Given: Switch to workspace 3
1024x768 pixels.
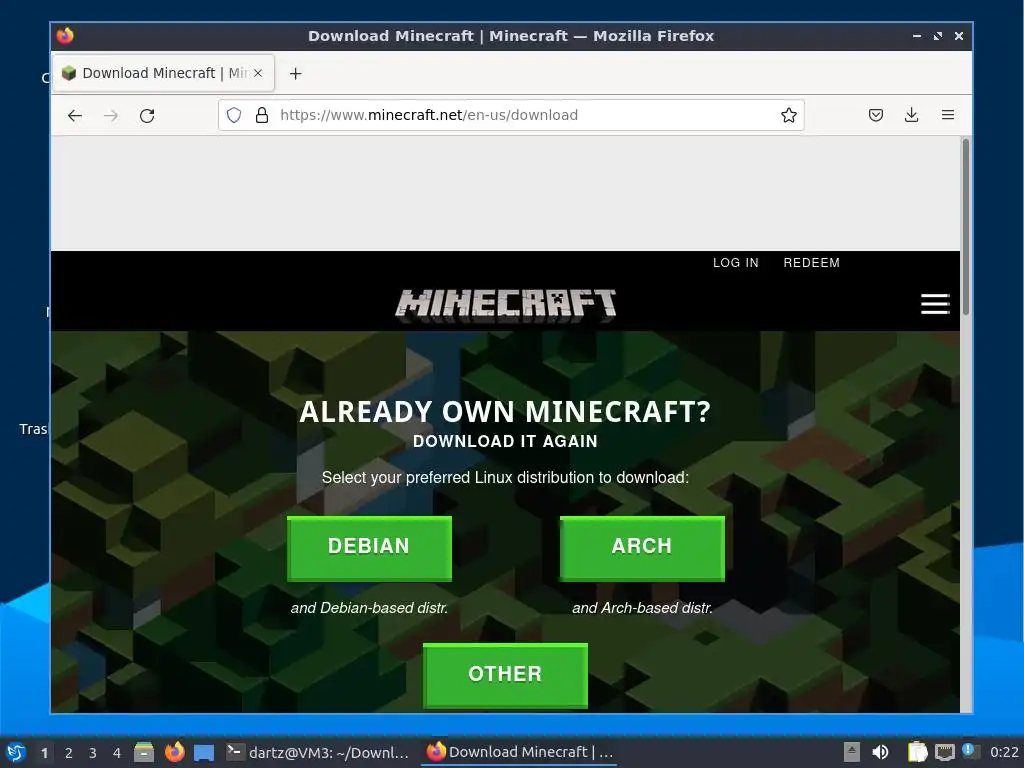Looking at the screenshot, I should coord(93,753).
